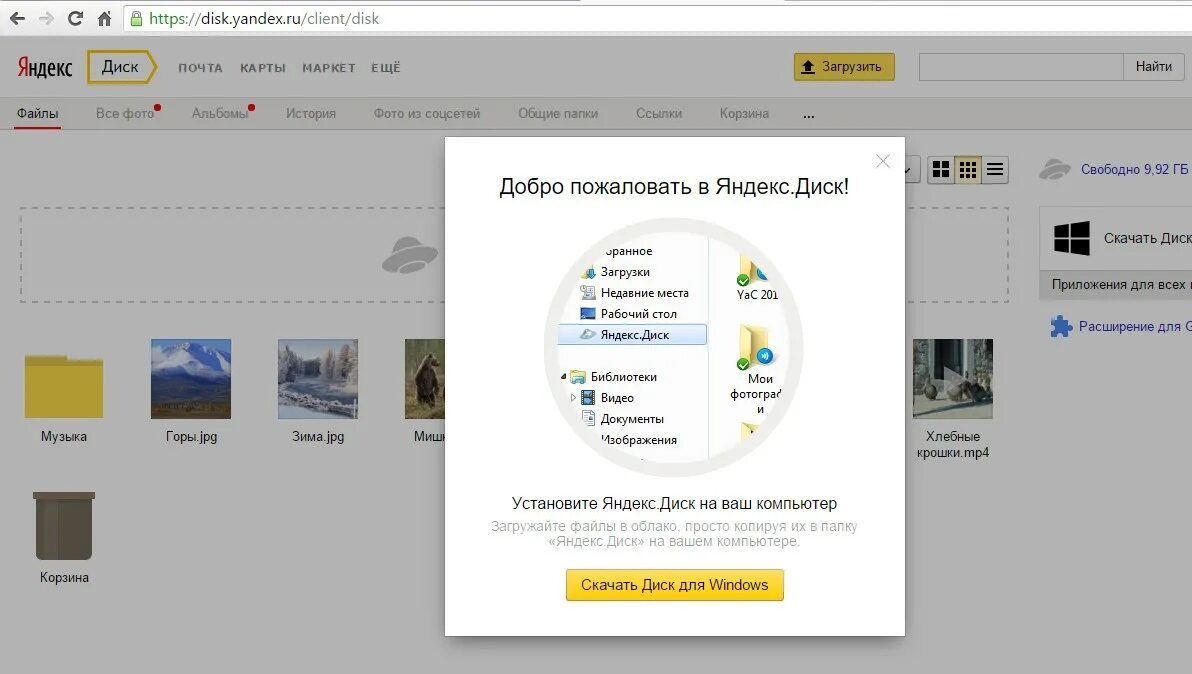This screenshot has height=674, width=1192.
Task: Focus the search input field
Action: 1021,67
